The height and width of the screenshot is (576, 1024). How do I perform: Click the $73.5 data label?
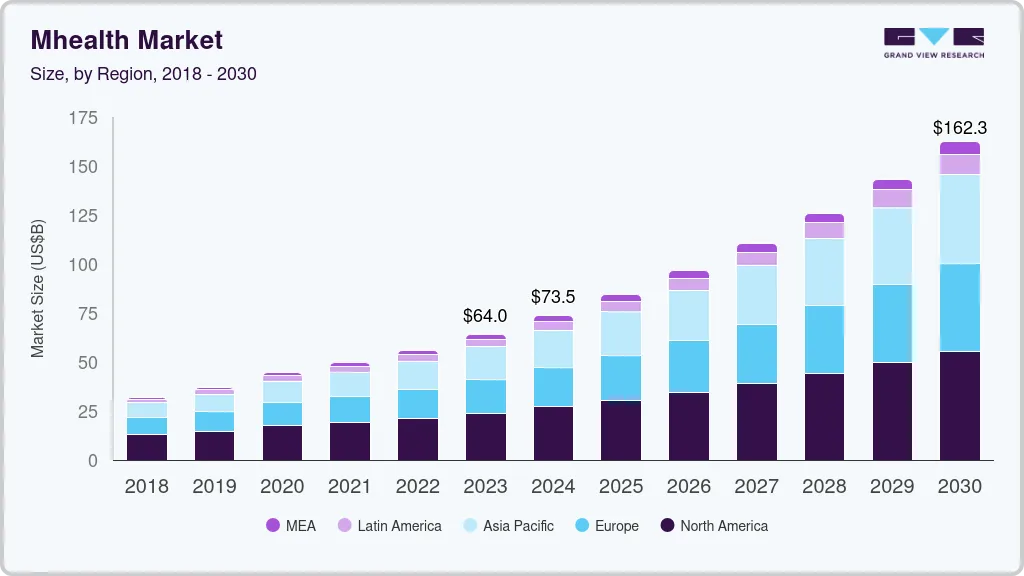click(x=553, y=297)
